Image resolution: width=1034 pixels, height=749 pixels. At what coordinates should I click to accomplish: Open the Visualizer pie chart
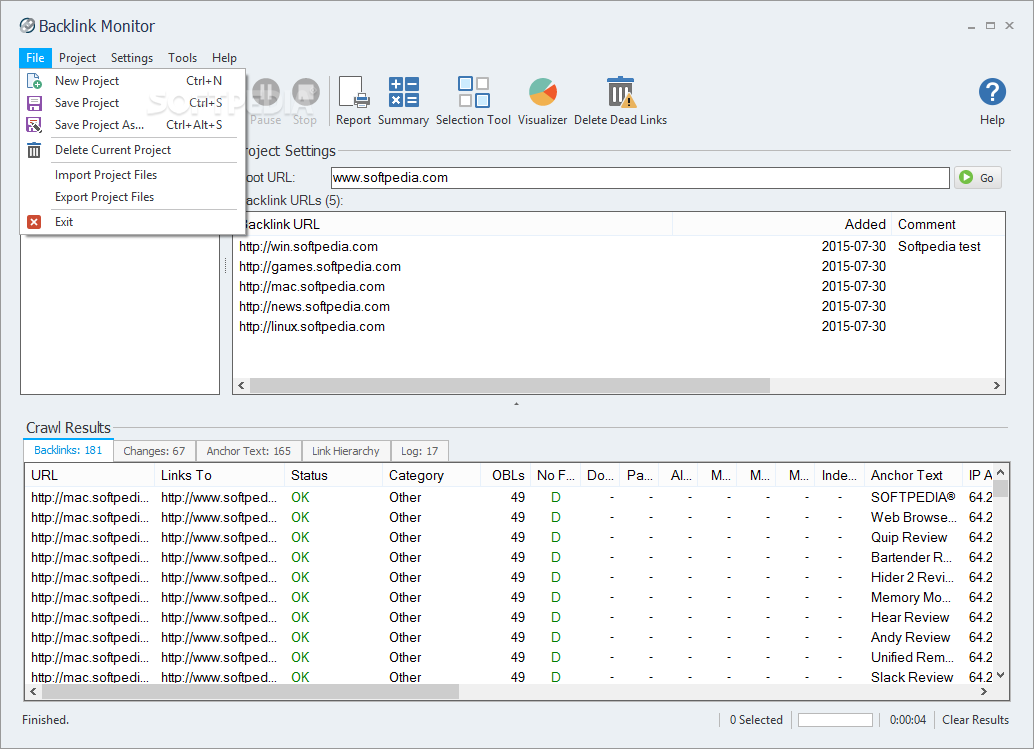pos(542,101)
